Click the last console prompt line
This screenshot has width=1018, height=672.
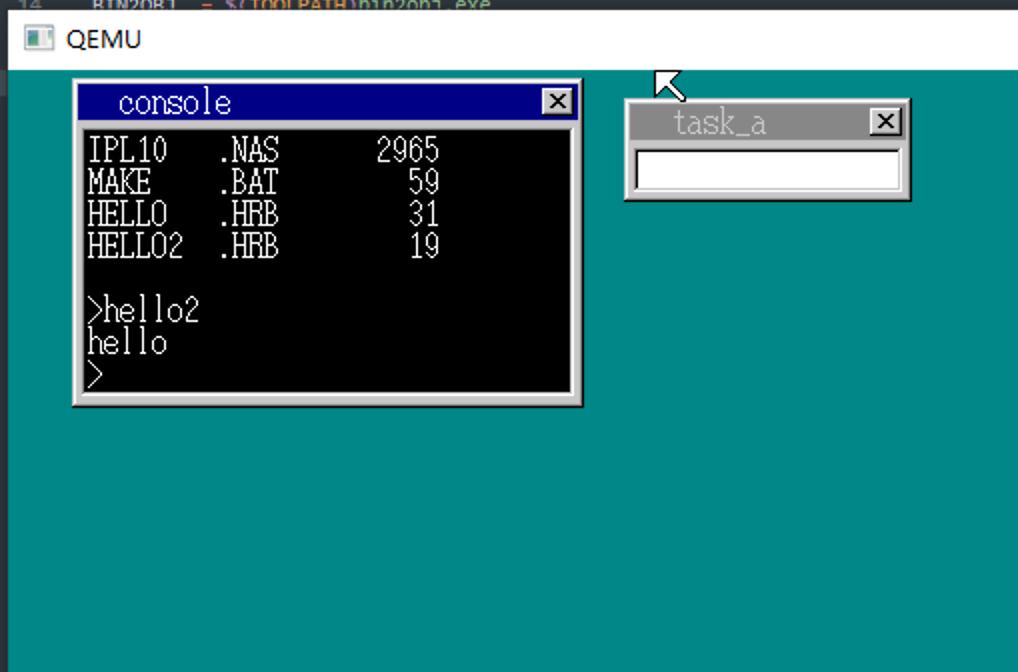tap(95, 374)
